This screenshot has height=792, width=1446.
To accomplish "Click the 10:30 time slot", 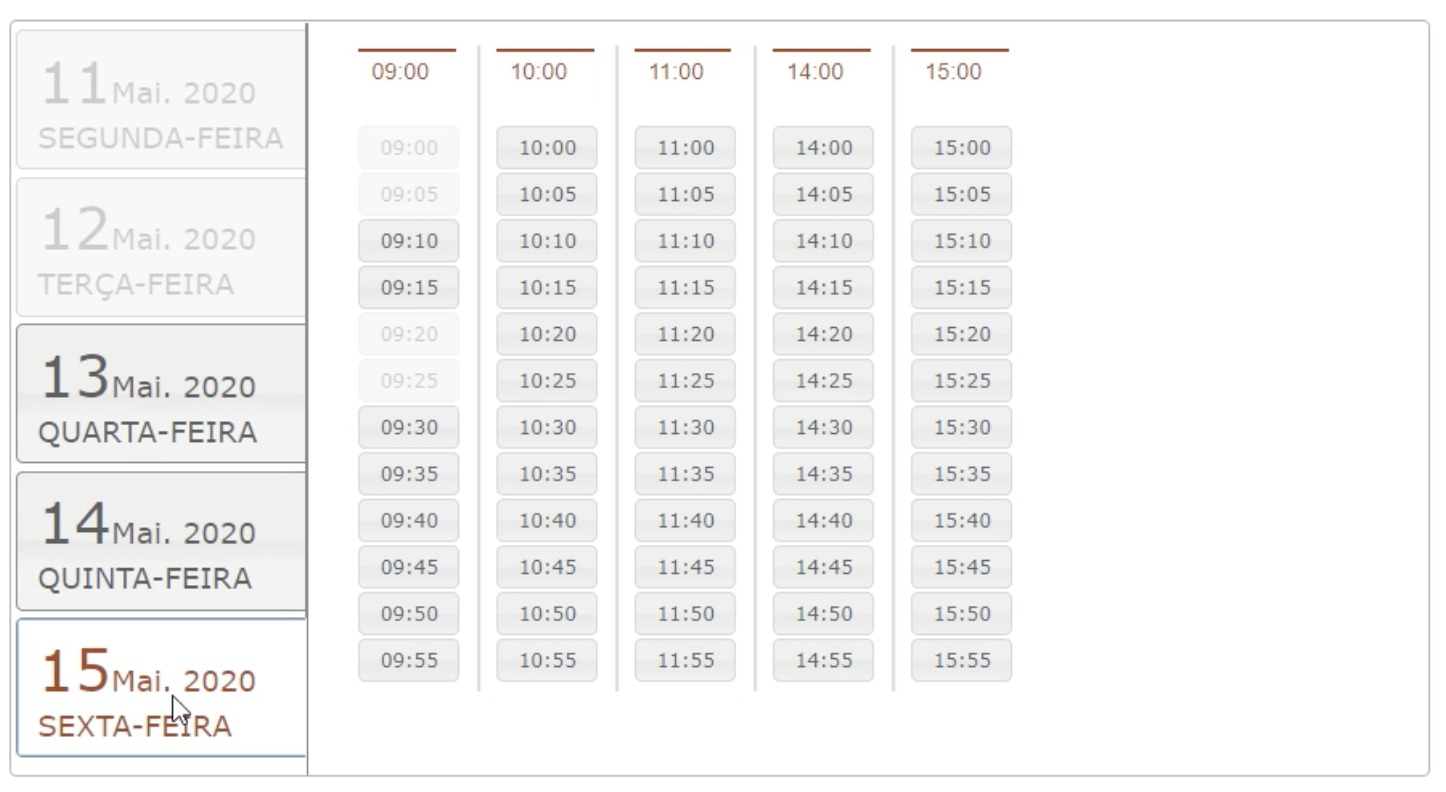I will [547, 428].
